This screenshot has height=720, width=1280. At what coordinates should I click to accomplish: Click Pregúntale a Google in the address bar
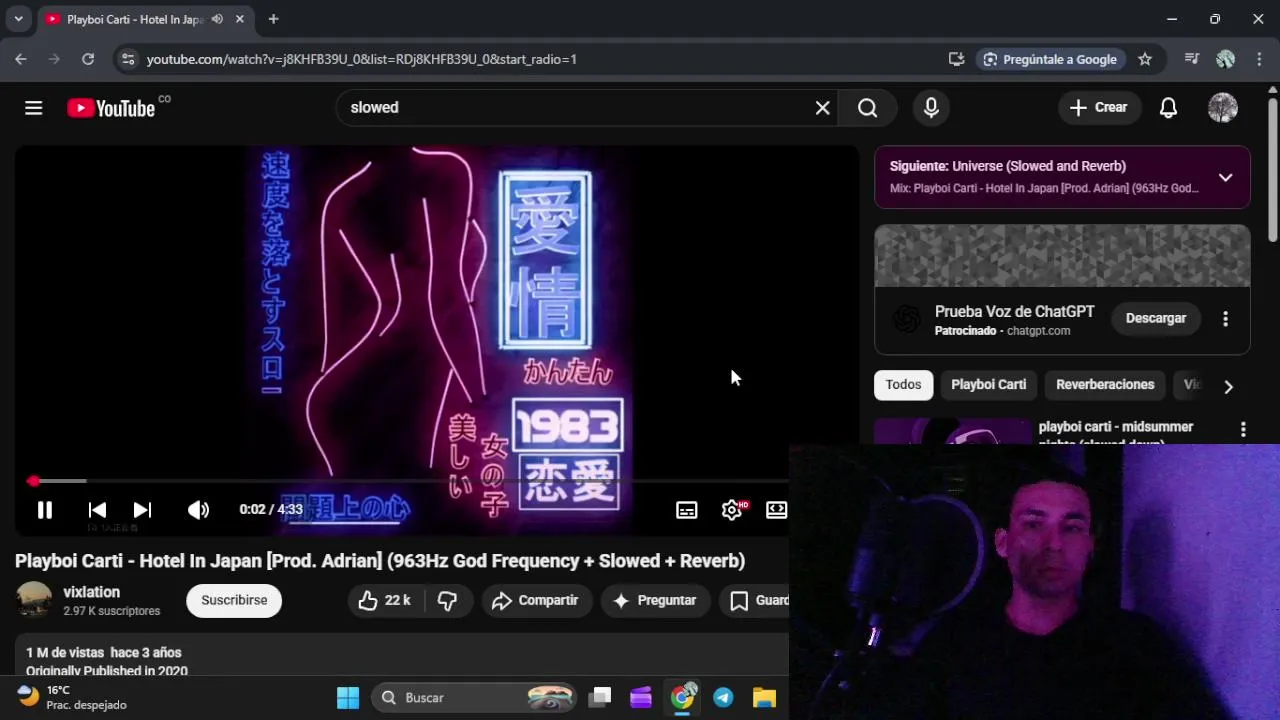click(1050, 59)
